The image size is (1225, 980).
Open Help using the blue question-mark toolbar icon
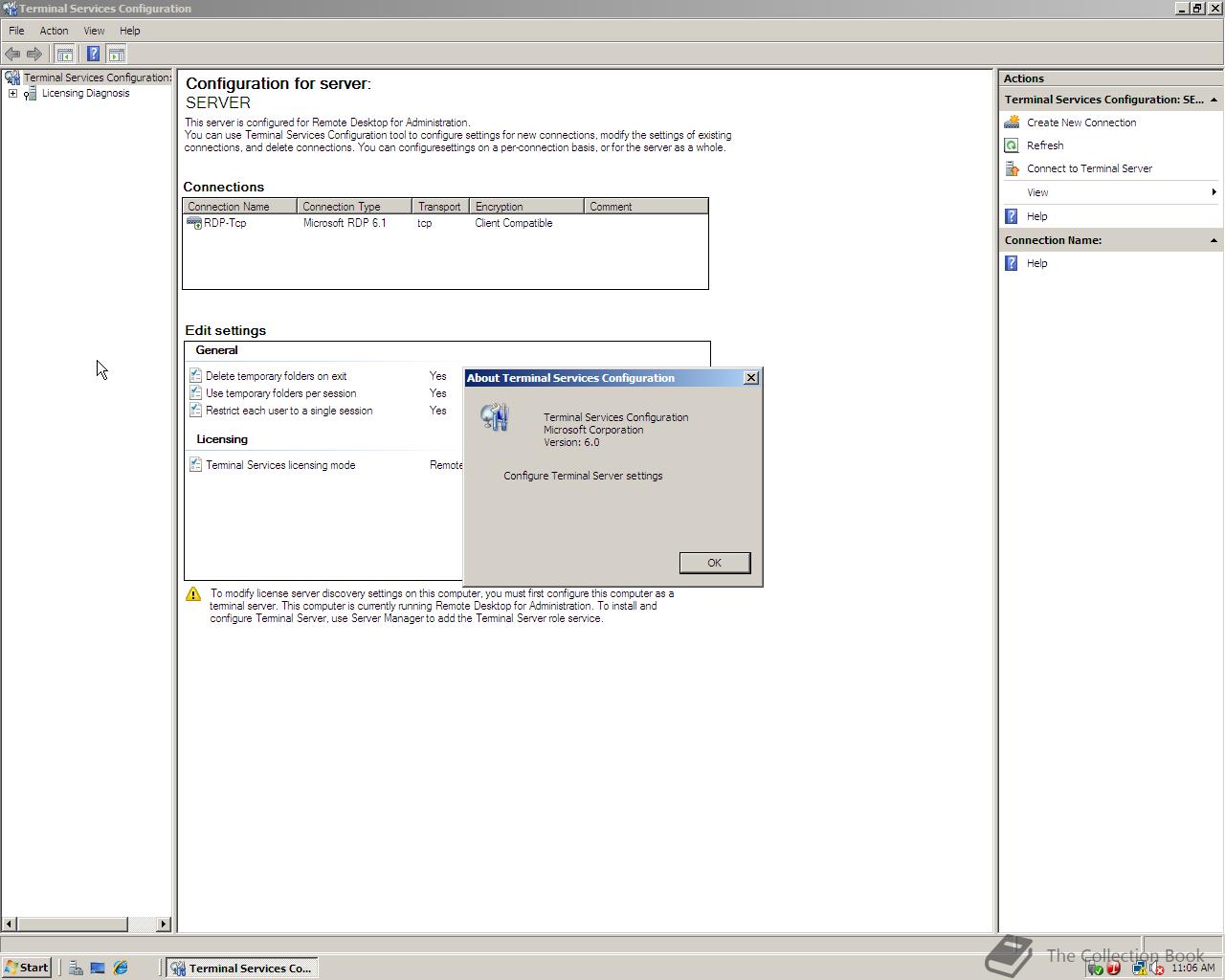[93, 54]
